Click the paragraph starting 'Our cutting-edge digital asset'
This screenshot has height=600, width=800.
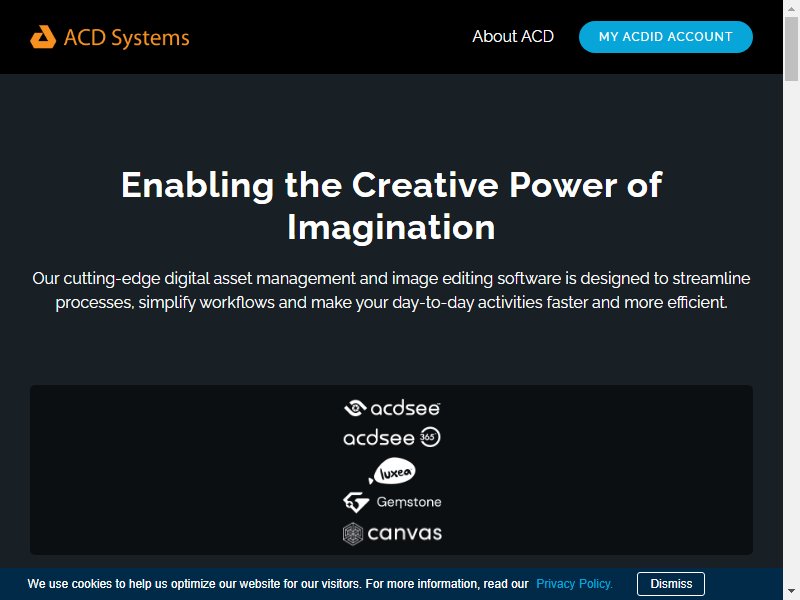[x=391, y=290]
